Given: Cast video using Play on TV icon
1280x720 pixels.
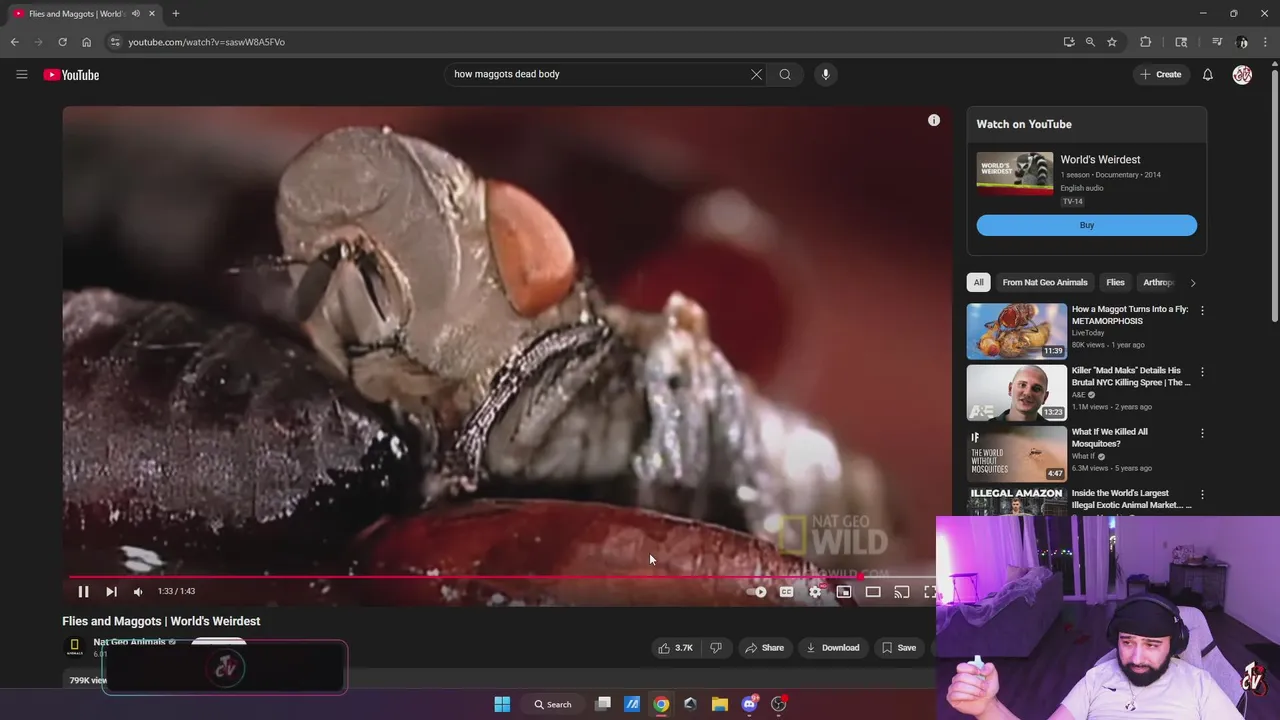Looking at the screenshot, I should pos(902,592).
